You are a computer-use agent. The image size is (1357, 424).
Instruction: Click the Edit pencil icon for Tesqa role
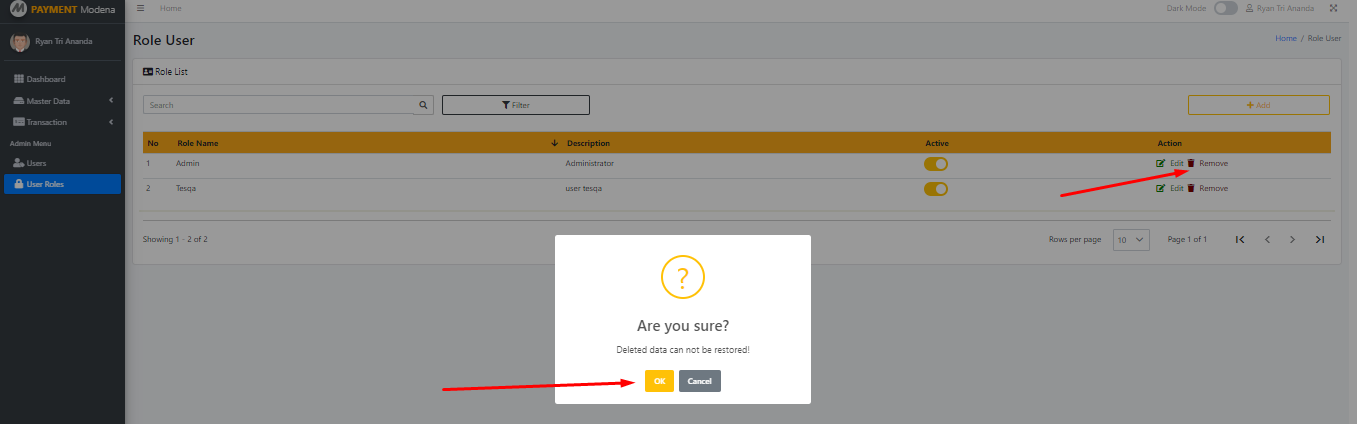[x=1160, y=188]
